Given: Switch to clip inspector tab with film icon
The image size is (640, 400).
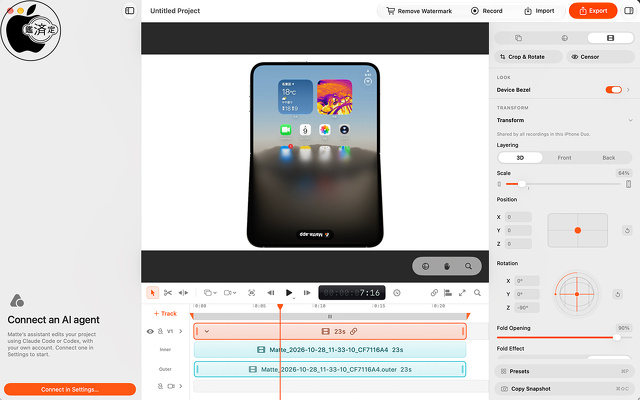Looking at the screenshot, I should (x=610, y=38).
